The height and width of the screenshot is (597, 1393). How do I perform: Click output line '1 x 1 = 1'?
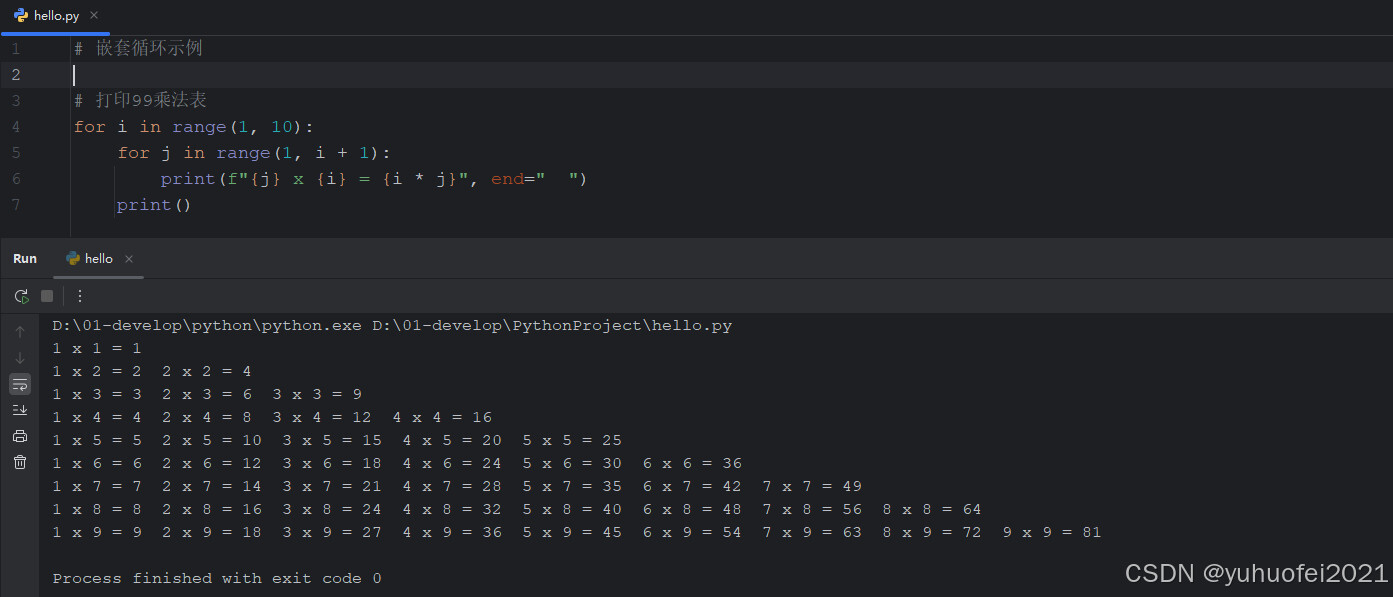coord(97,349)
